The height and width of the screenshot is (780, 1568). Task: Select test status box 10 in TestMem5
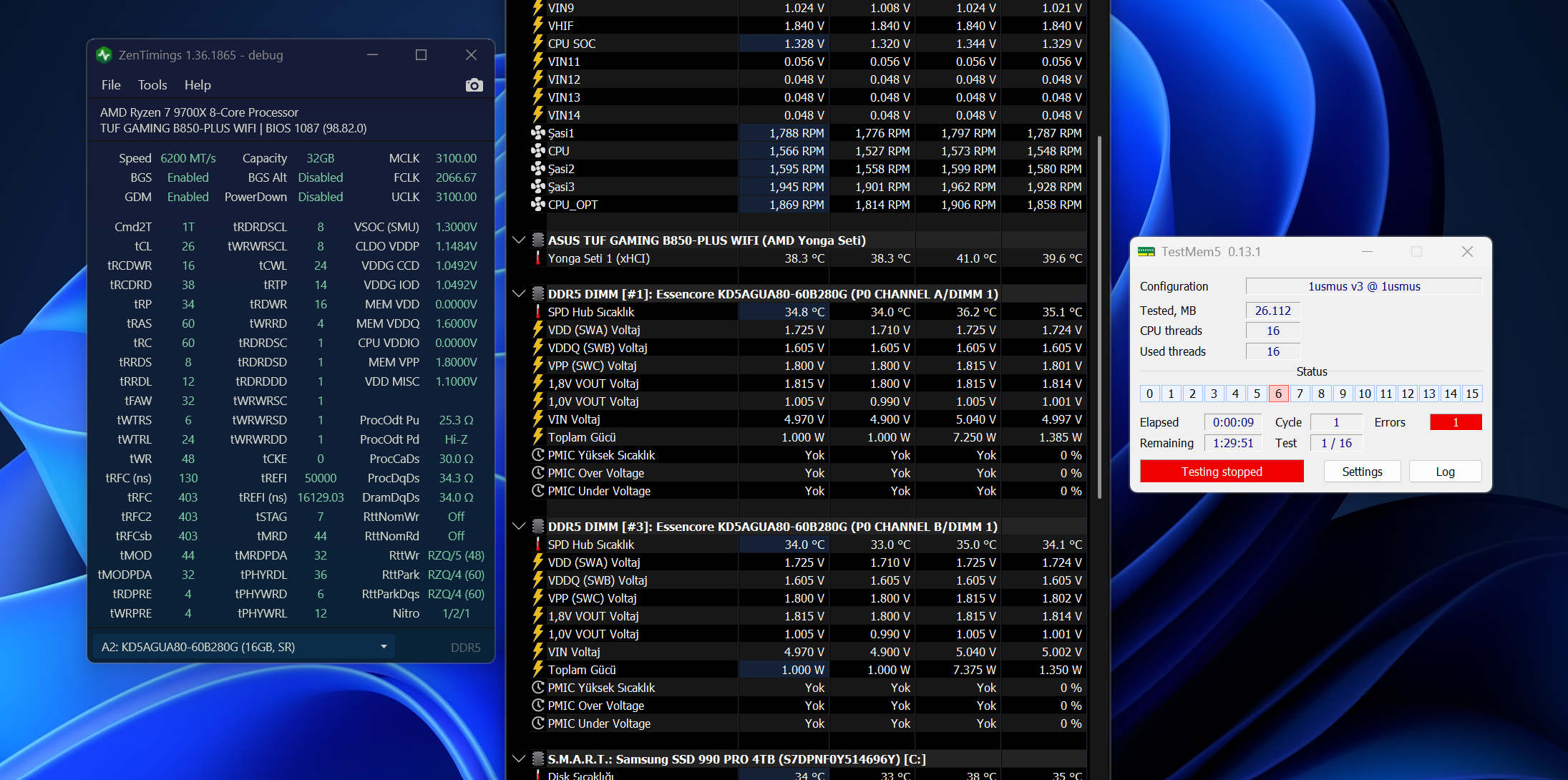click(x=1364, y=394)
